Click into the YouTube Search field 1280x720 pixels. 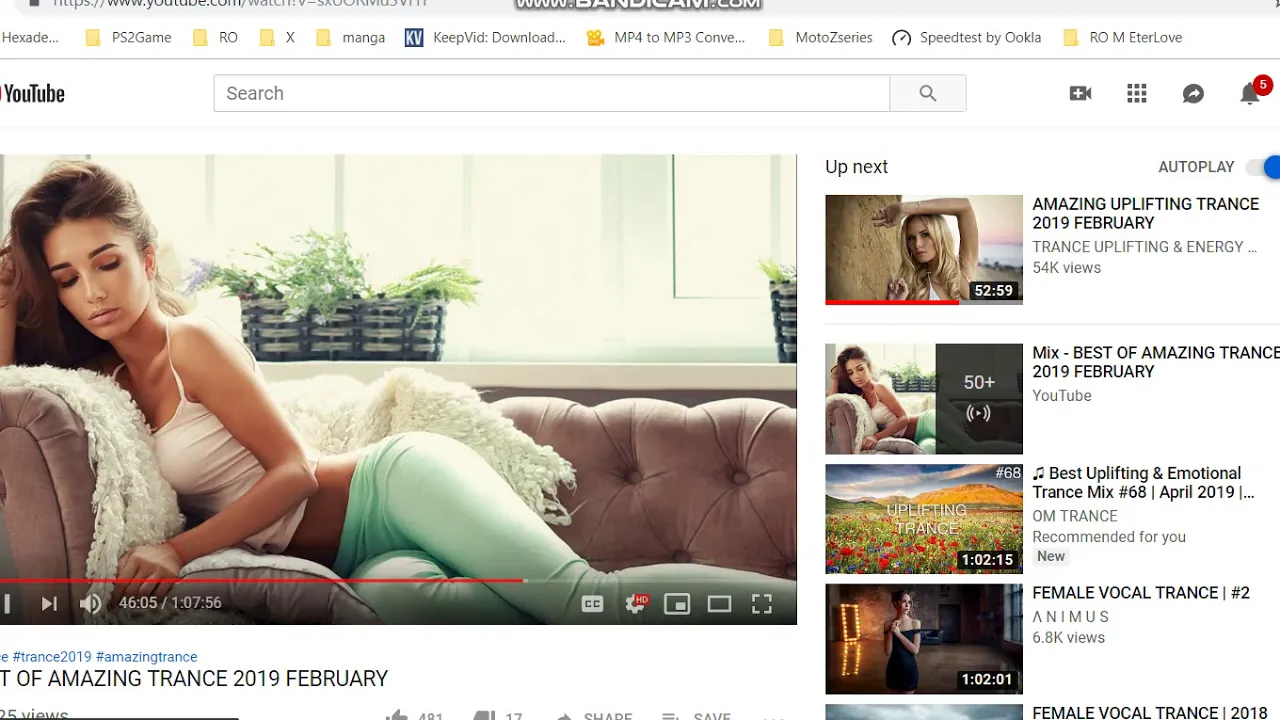coord(551,93)
